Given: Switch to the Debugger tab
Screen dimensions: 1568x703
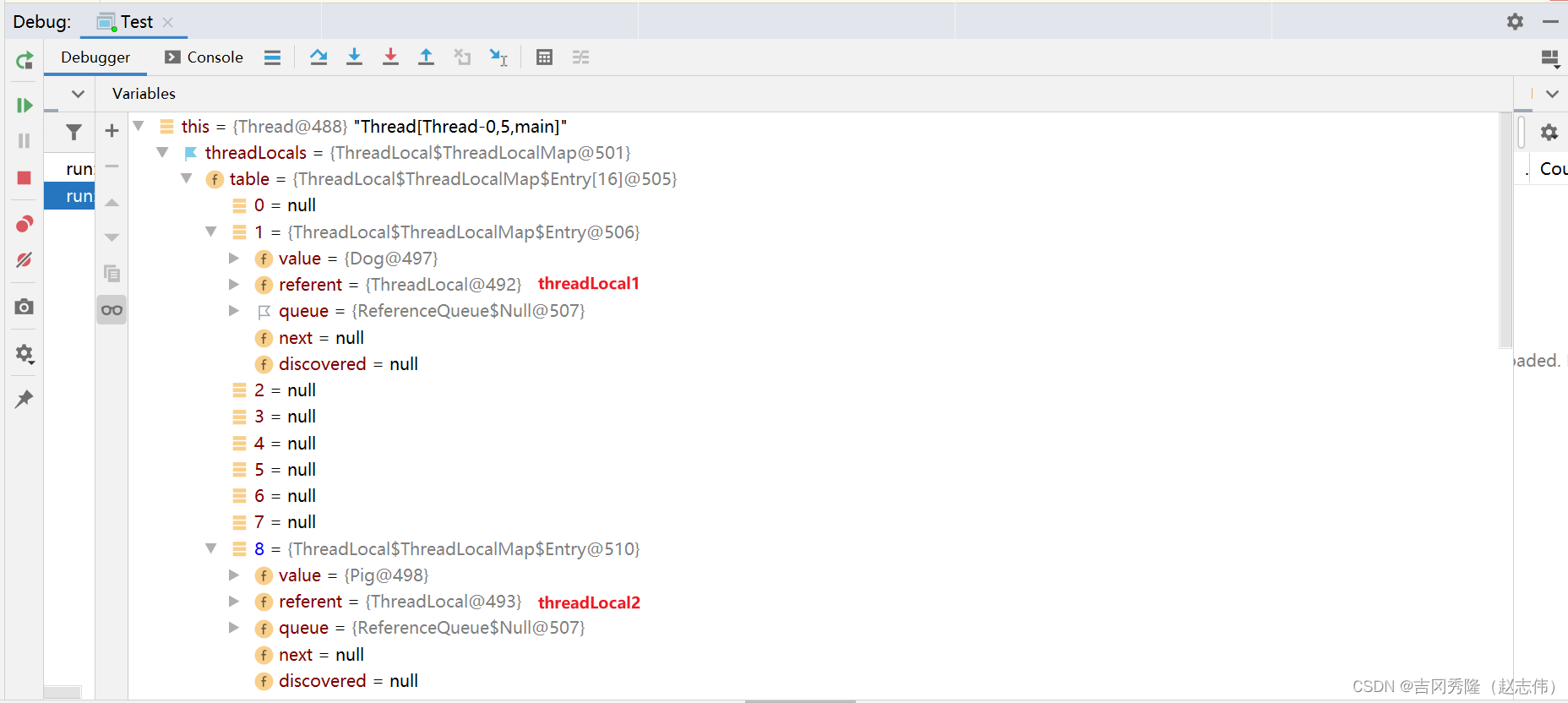Looking at the screenshot, I should click(x=95, y=57).
